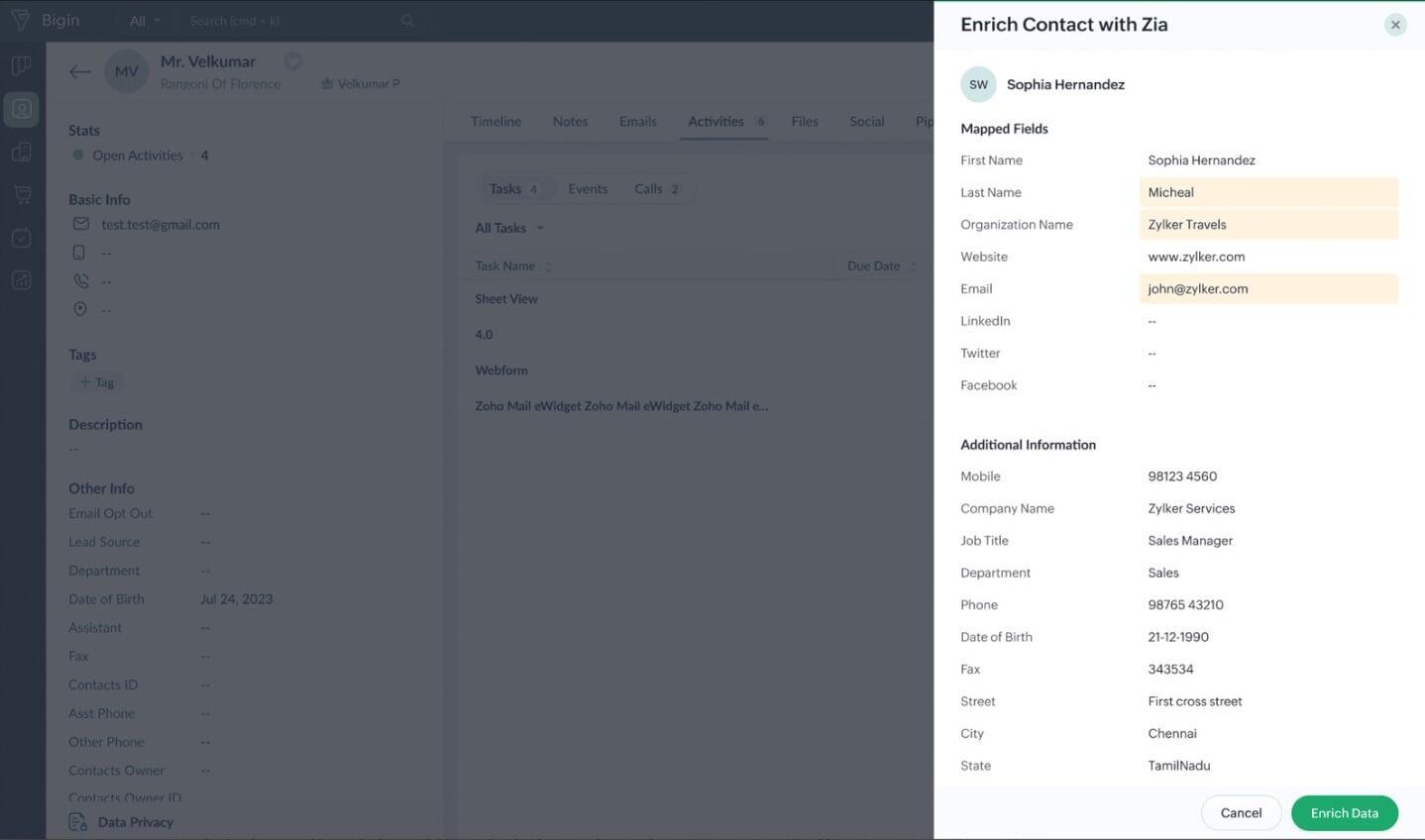Click the Job Title value Sales Manager

(x=1190, y=541)
